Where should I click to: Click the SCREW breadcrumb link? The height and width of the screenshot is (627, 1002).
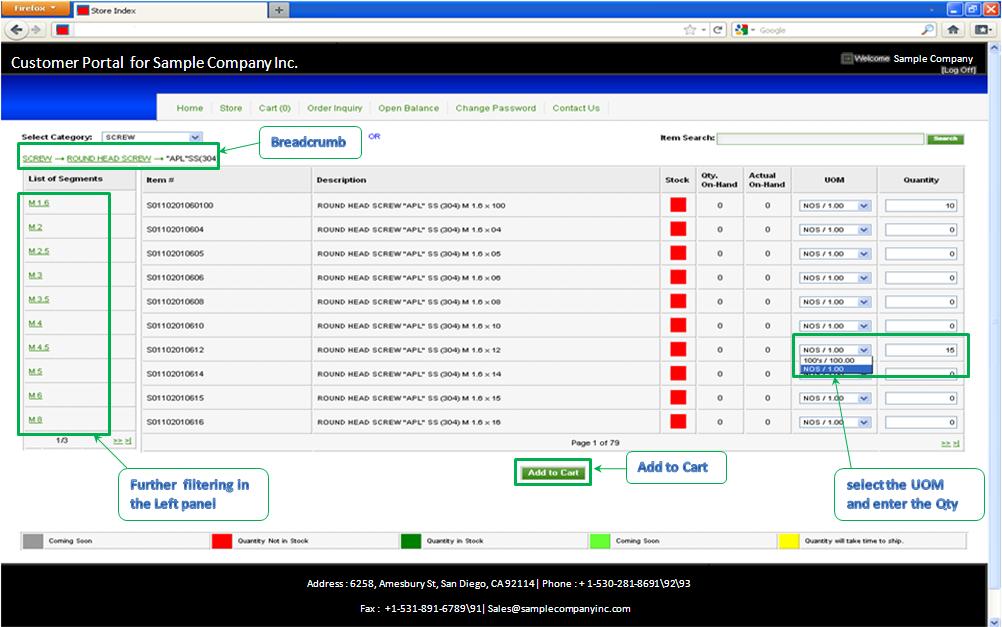coord(37,159)
